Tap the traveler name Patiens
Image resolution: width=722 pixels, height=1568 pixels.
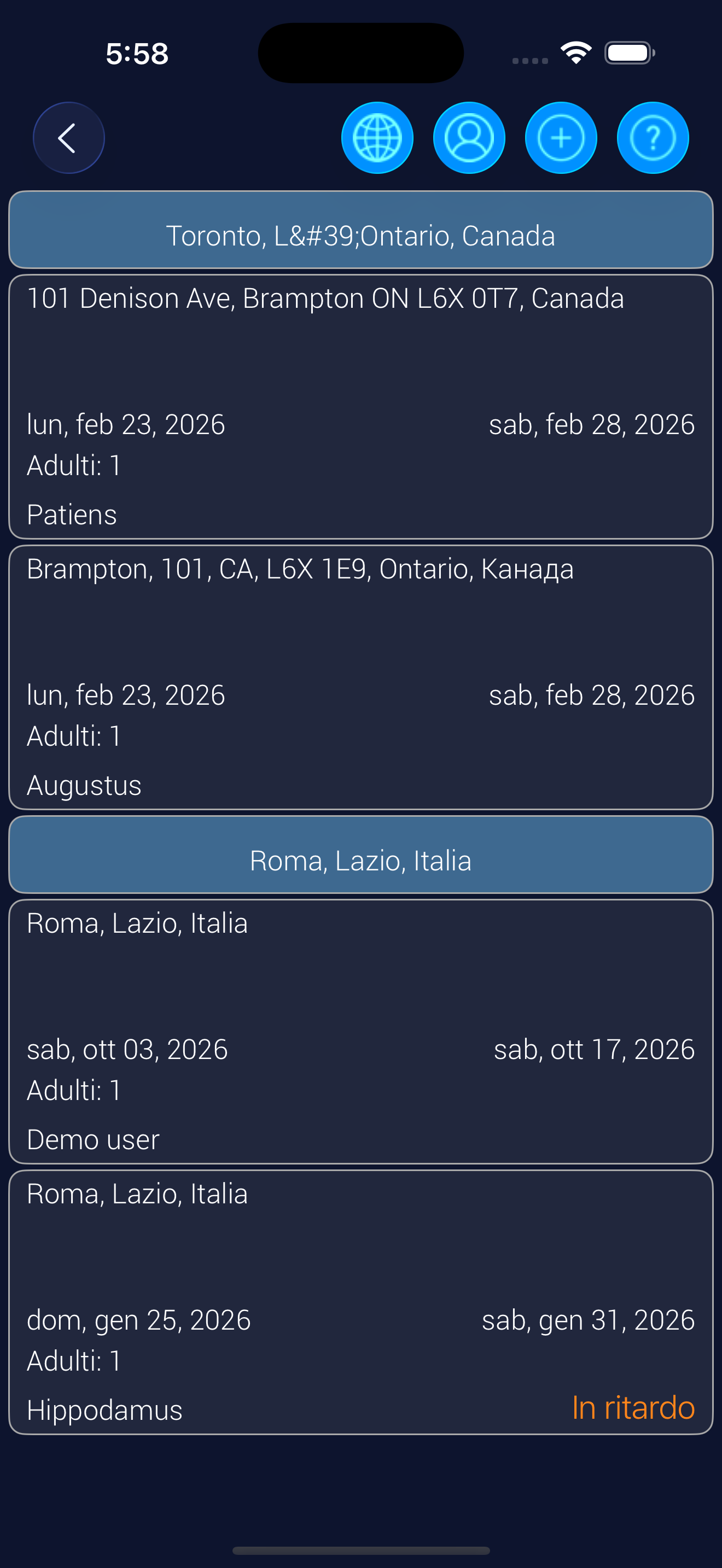72,515
